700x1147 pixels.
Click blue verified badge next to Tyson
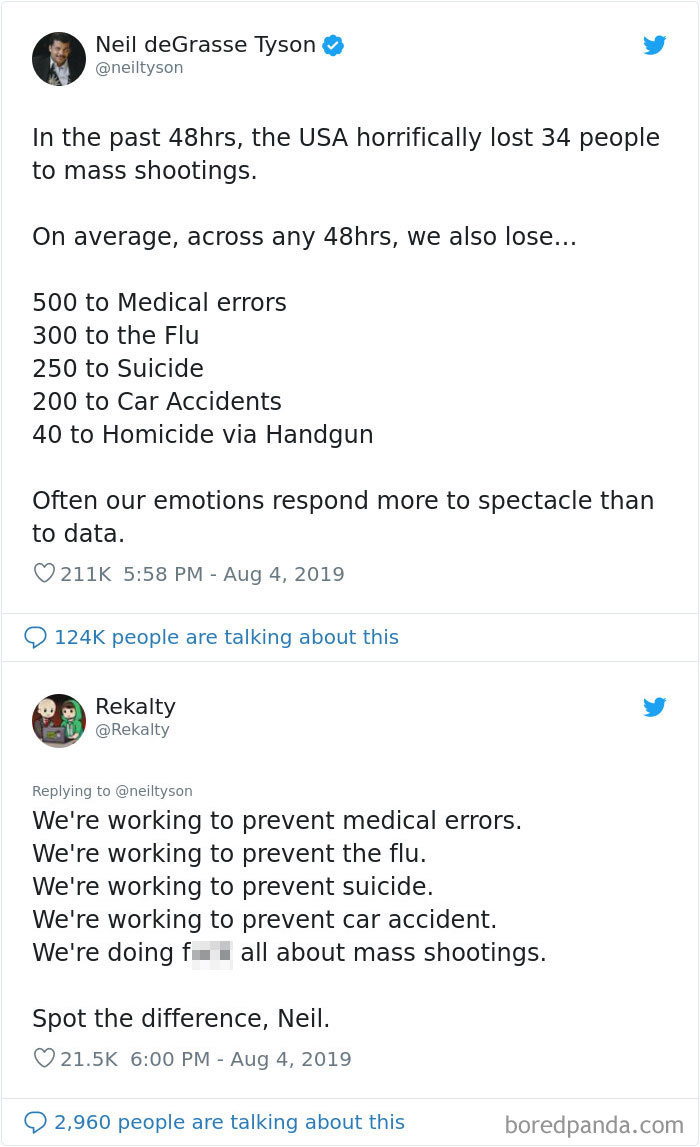click(x=333, y=45)
